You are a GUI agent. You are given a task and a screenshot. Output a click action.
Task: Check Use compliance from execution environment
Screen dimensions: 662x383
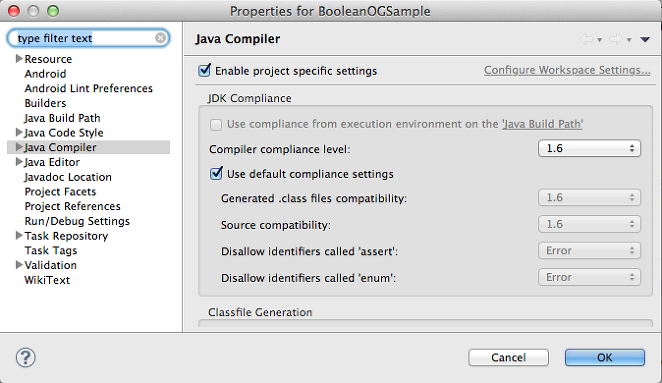click(216, 125)
